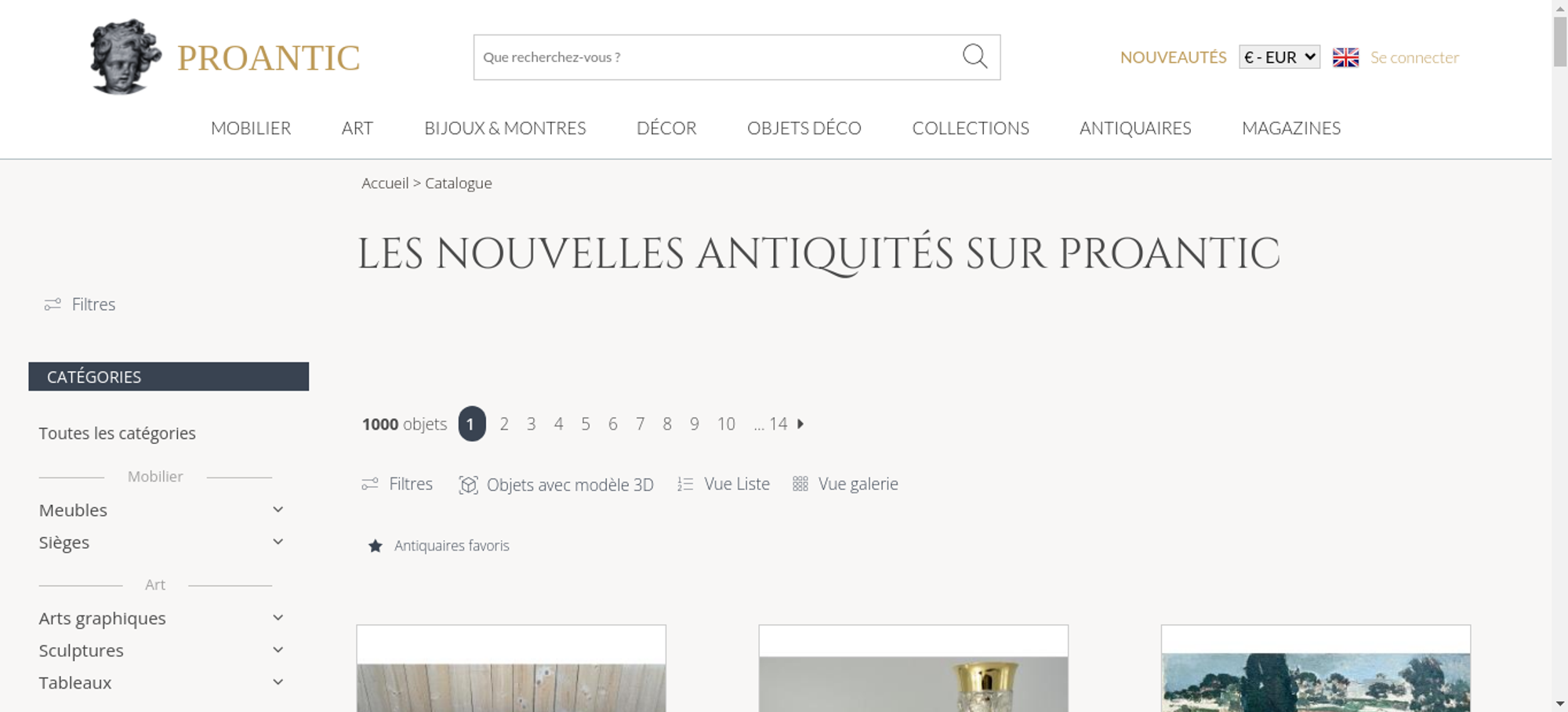Open the EUR currency dropdown

pos(1279,57)
